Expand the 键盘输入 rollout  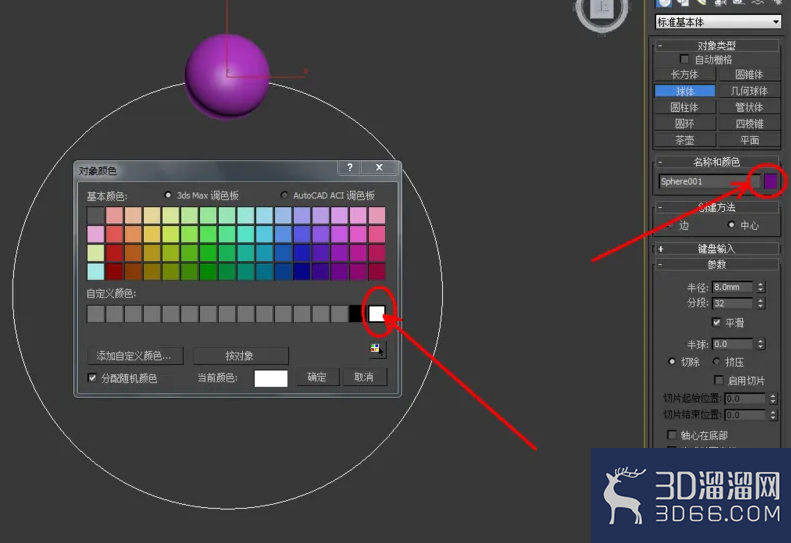[716, 248]
